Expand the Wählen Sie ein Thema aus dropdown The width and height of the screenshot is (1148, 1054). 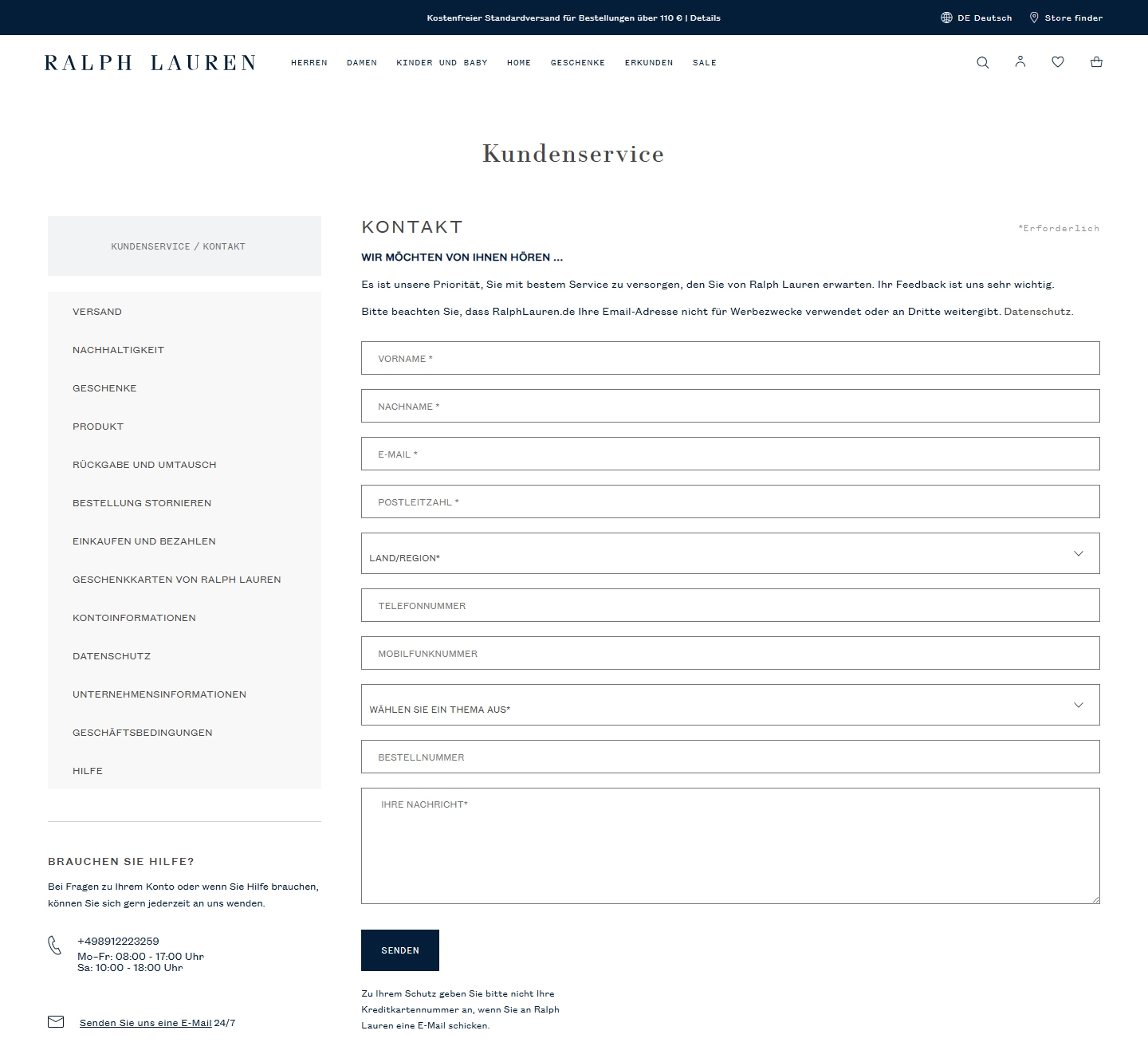[730, 705]
